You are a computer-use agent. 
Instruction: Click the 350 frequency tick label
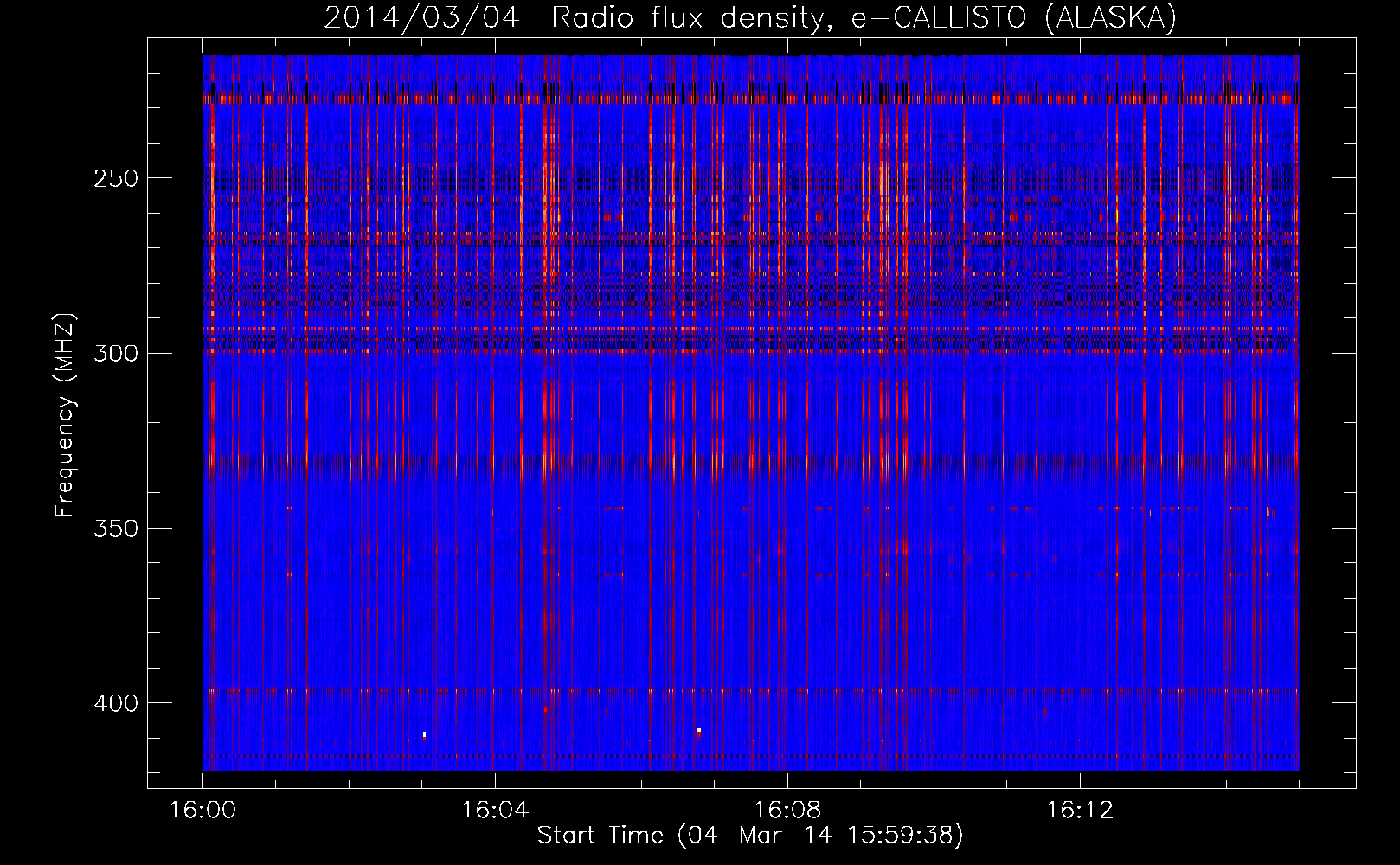click(x=116, y=529)
